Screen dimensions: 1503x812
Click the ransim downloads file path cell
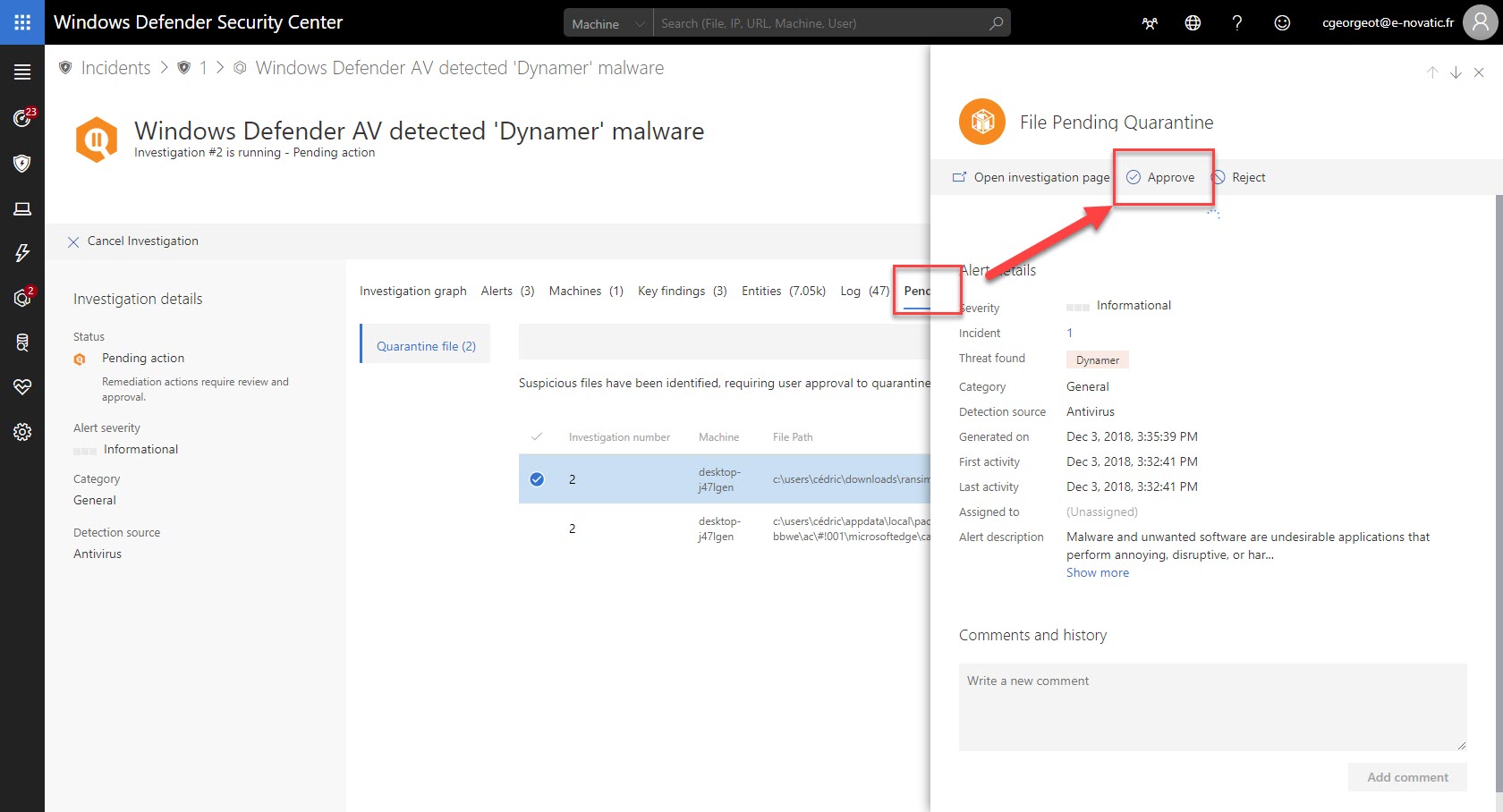pyautogui.click(x=851, y=479)
